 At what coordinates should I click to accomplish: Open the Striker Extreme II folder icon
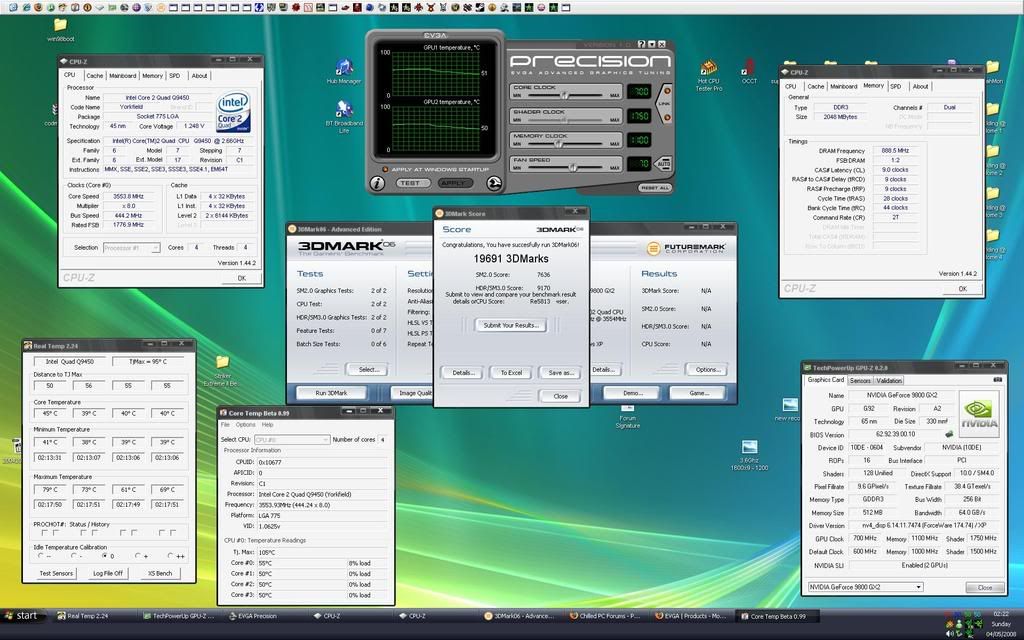pos(222,362)
